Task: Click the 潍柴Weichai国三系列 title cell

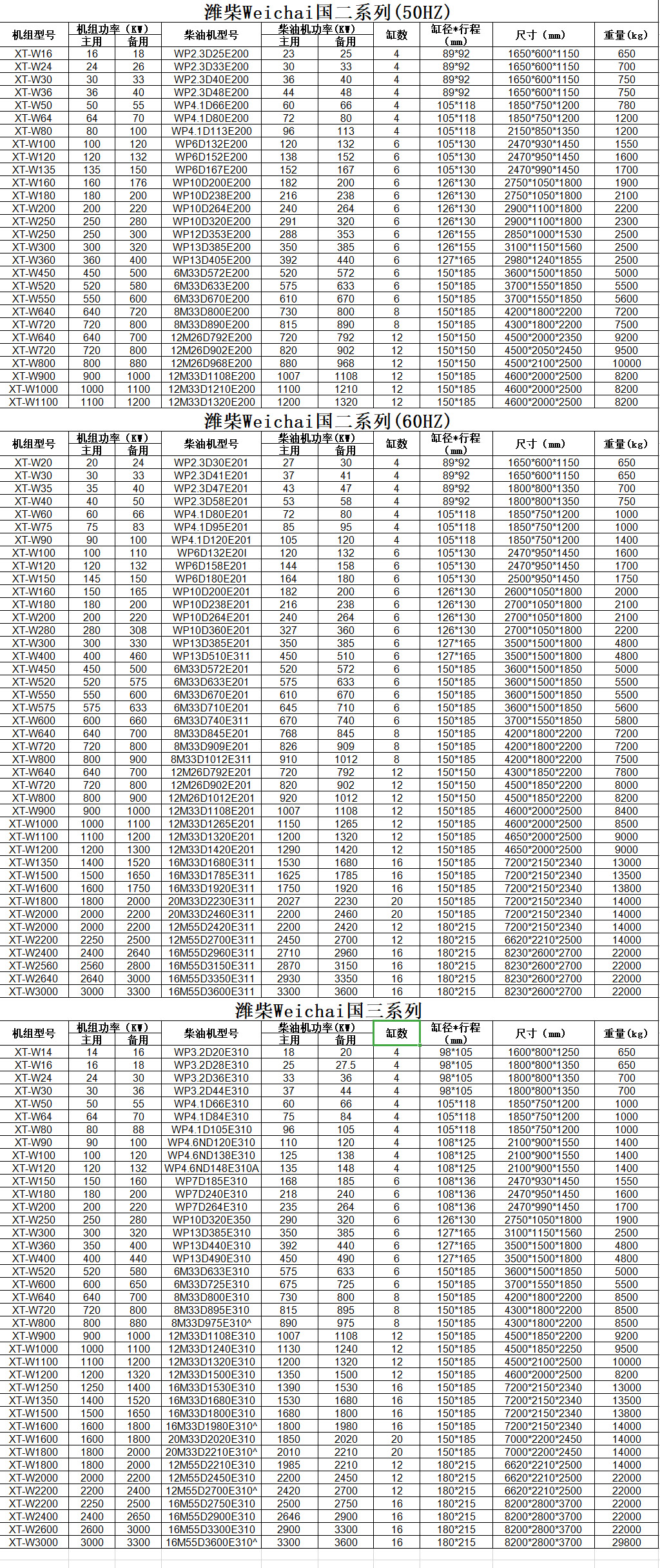Action: click(x=327, y=1010)
